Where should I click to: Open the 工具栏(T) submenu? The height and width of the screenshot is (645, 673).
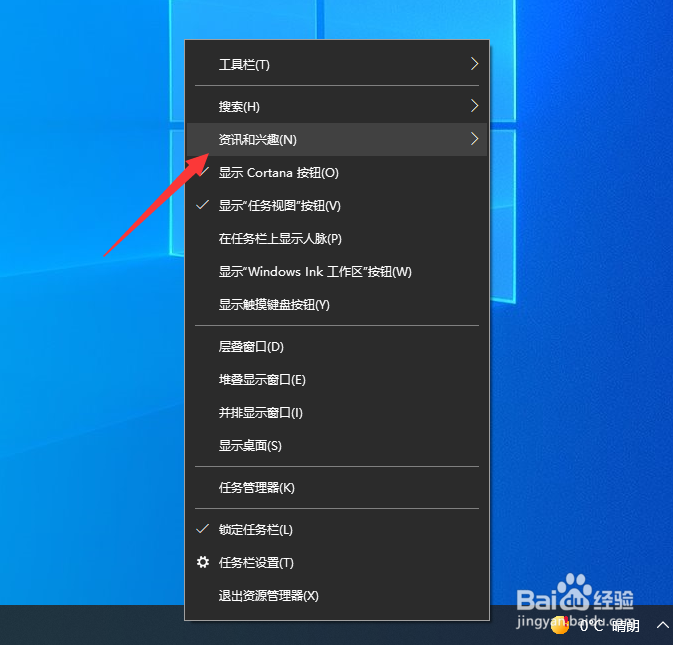click(x=336, y=64)
